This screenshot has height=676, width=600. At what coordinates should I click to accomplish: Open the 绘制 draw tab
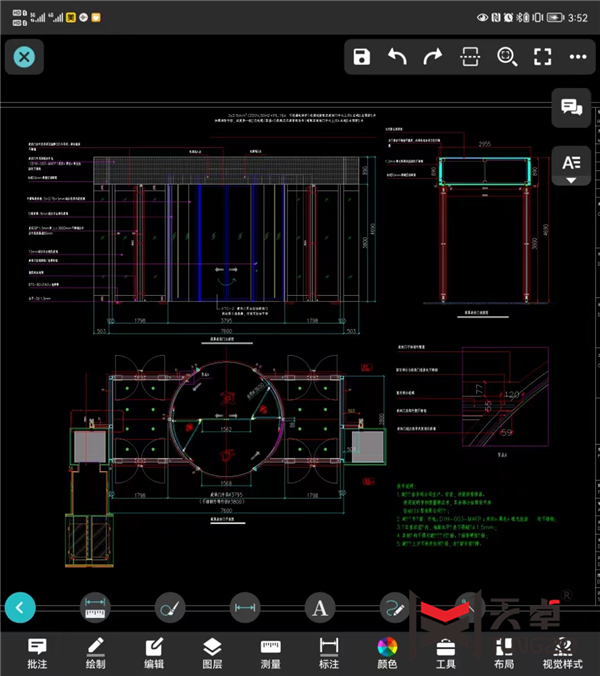96,652
